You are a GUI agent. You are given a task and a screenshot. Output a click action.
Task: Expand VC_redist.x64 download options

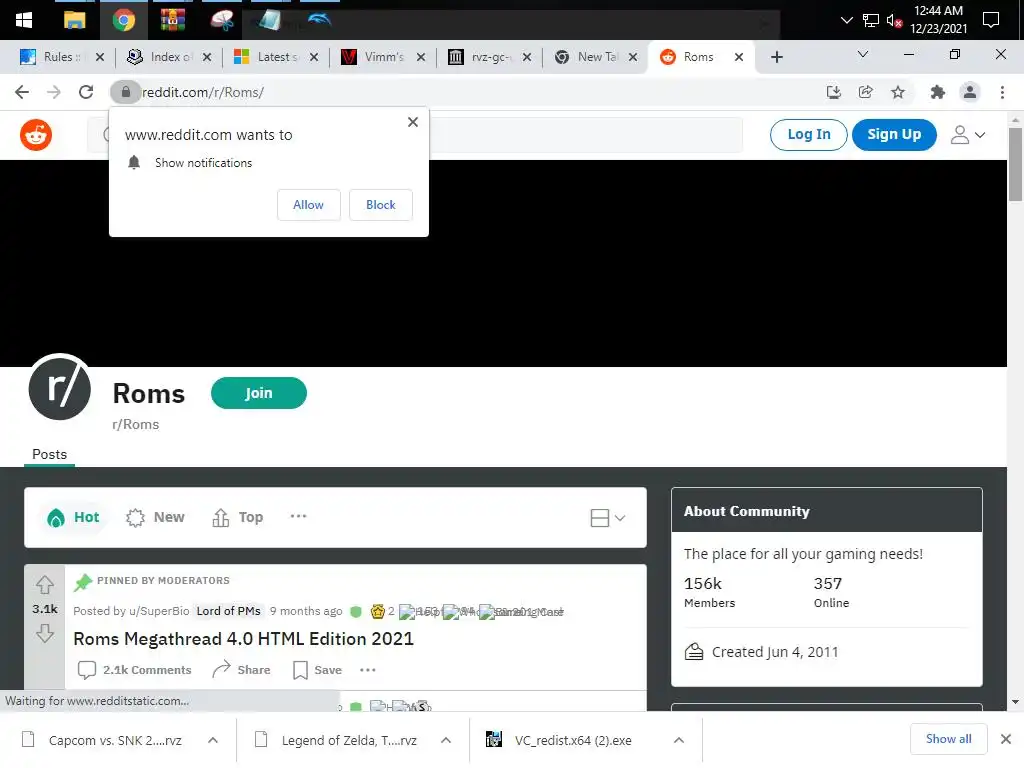click(679, 740)
